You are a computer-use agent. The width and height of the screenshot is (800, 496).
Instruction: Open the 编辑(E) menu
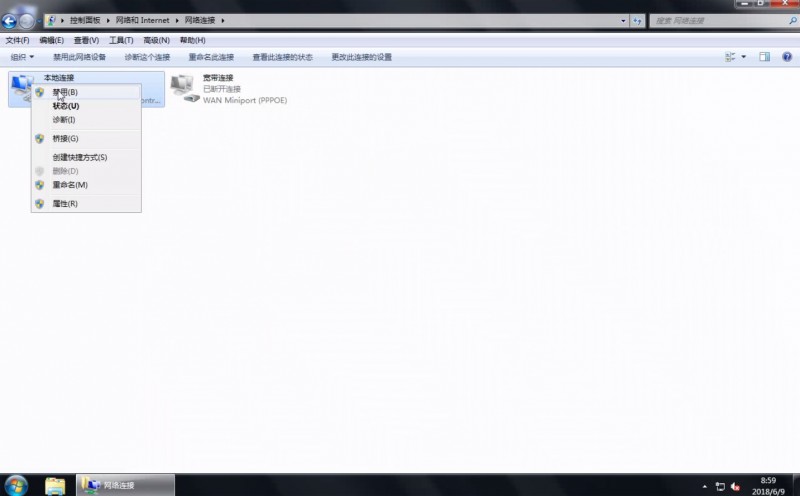click(x=52, y=40)
